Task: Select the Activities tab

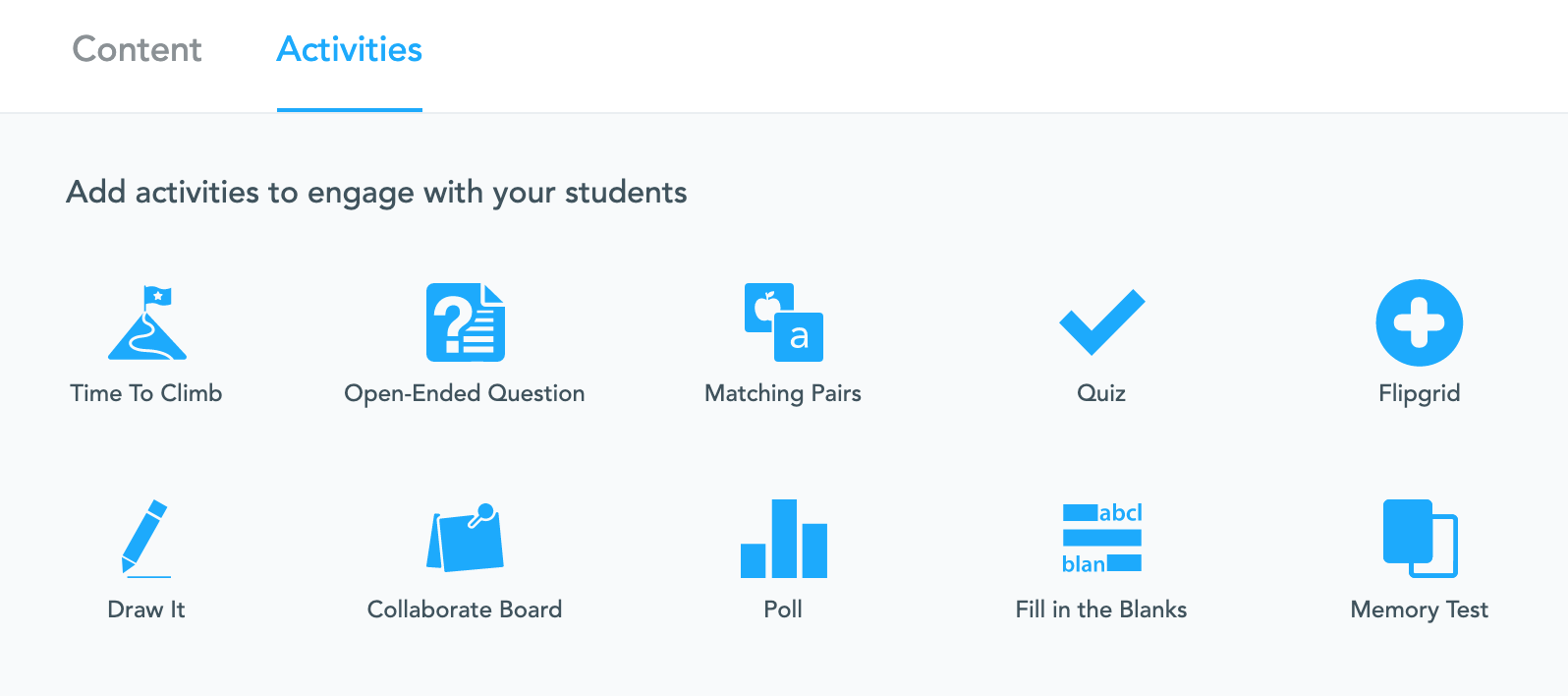Action: tap(350, 49)
